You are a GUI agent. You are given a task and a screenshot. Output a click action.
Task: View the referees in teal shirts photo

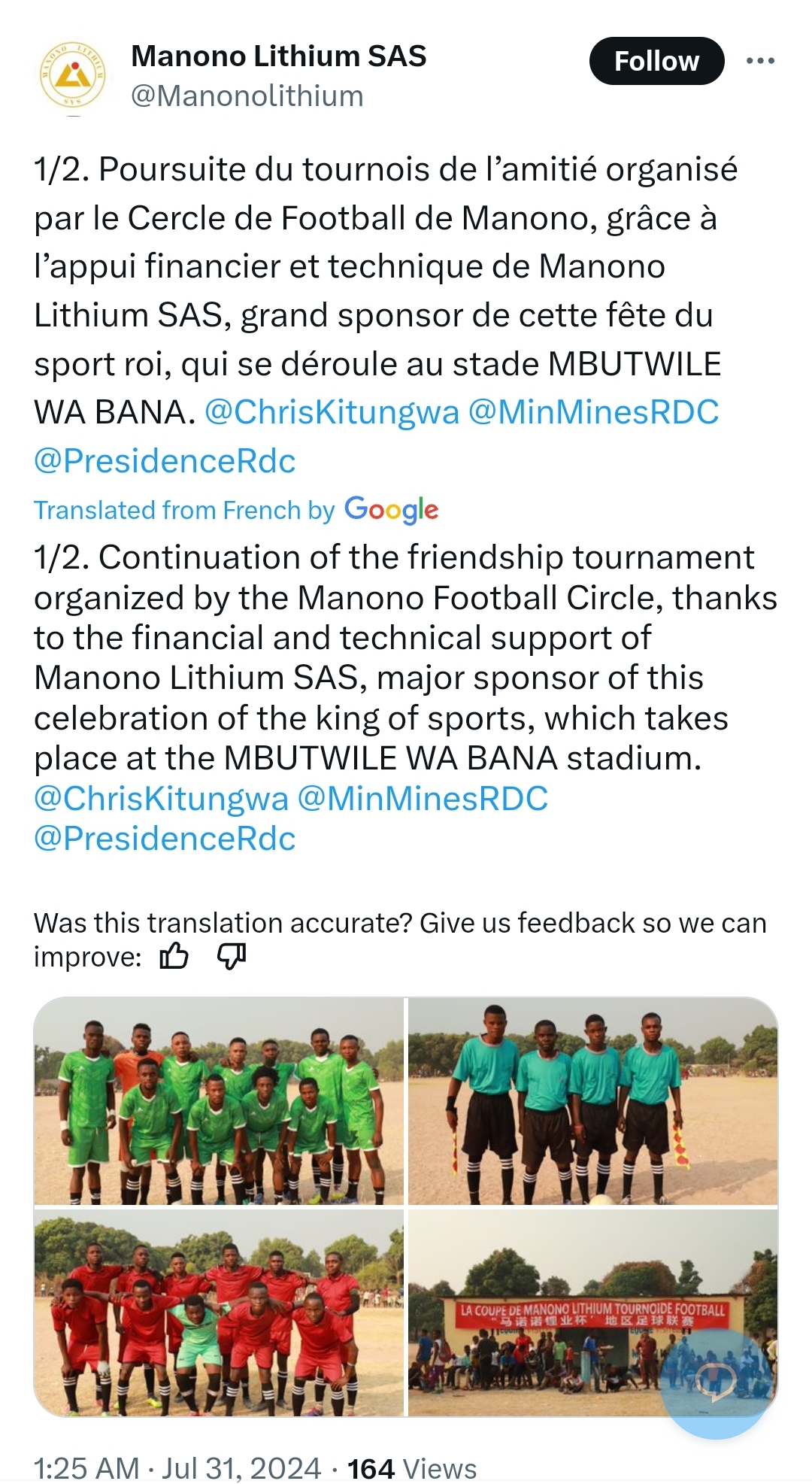(x=592, y=1101)
